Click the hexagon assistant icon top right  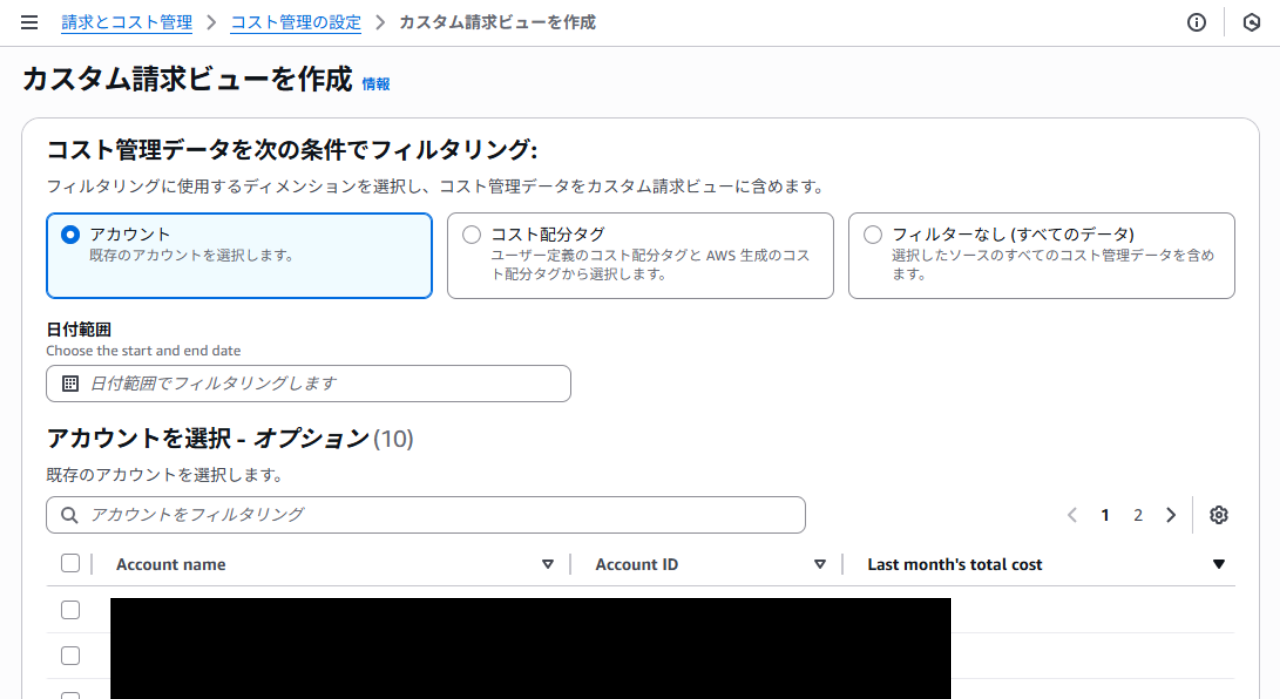pyautogui.click(x=1251, y=22)
